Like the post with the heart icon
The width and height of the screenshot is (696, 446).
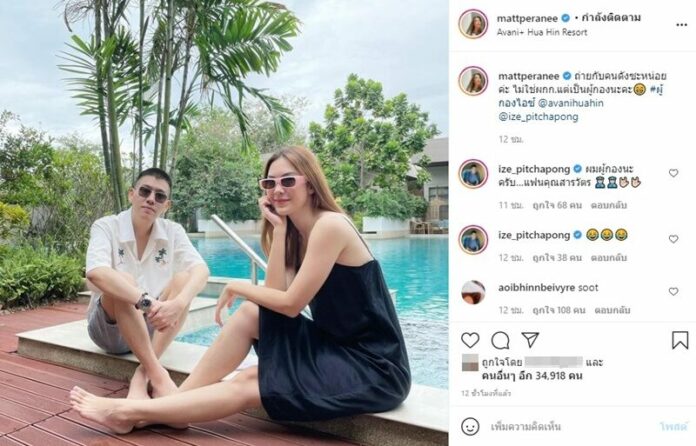[x=470, y=340]
